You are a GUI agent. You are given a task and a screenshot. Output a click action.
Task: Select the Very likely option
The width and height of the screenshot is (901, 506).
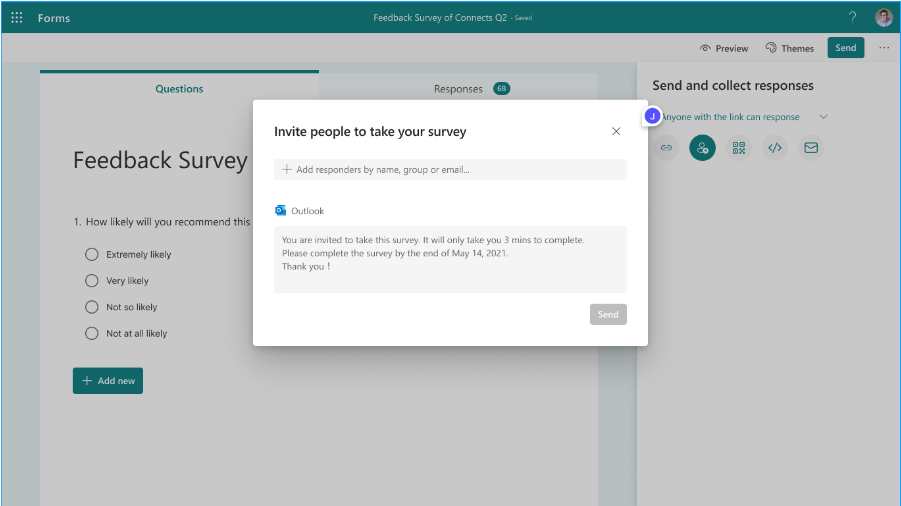117,281
